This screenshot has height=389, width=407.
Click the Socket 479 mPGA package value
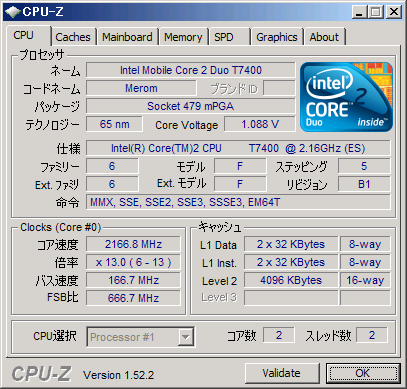pyautogui.click(x=191, y=106)
